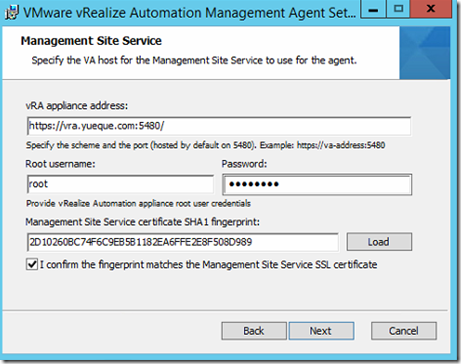Click the 'I confirm the fingerprint matches' label
Image resolution: width=461 pixels, height=364 pixels.
208,265
